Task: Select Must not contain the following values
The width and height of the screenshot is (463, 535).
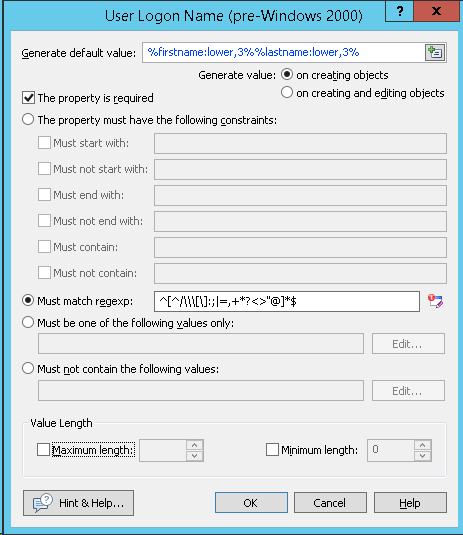Action: click(x=28, y=368)
